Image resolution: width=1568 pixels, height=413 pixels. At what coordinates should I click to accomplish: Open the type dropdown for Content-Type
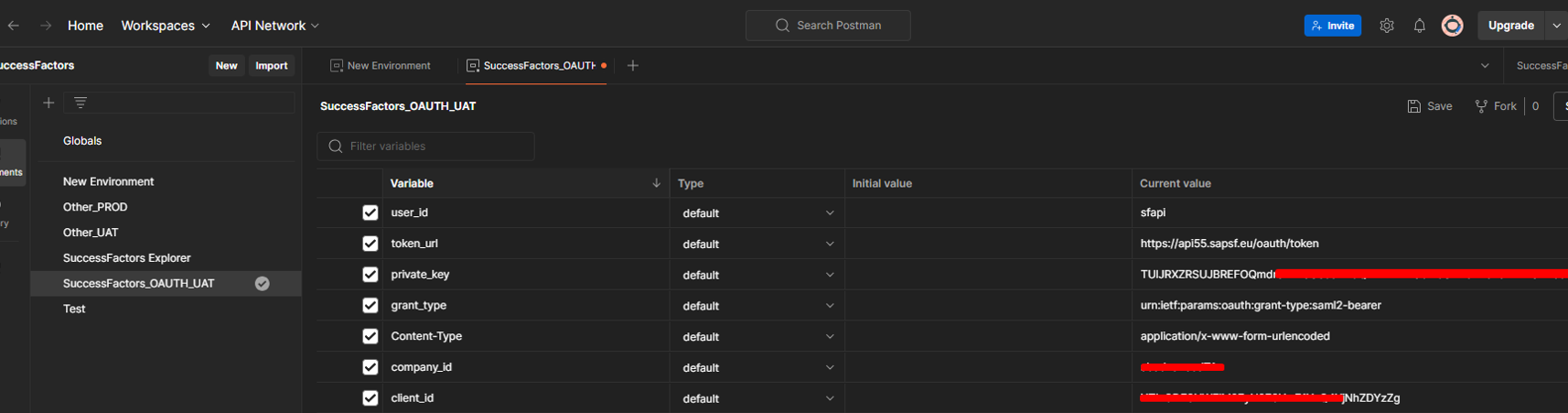[x=757, y=337]
